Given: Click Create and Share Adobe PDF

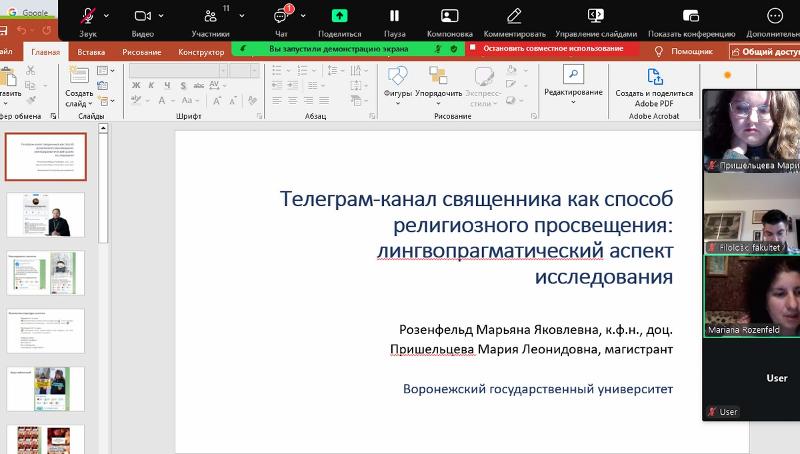Looking at the screenshot, I should point(656,84).
